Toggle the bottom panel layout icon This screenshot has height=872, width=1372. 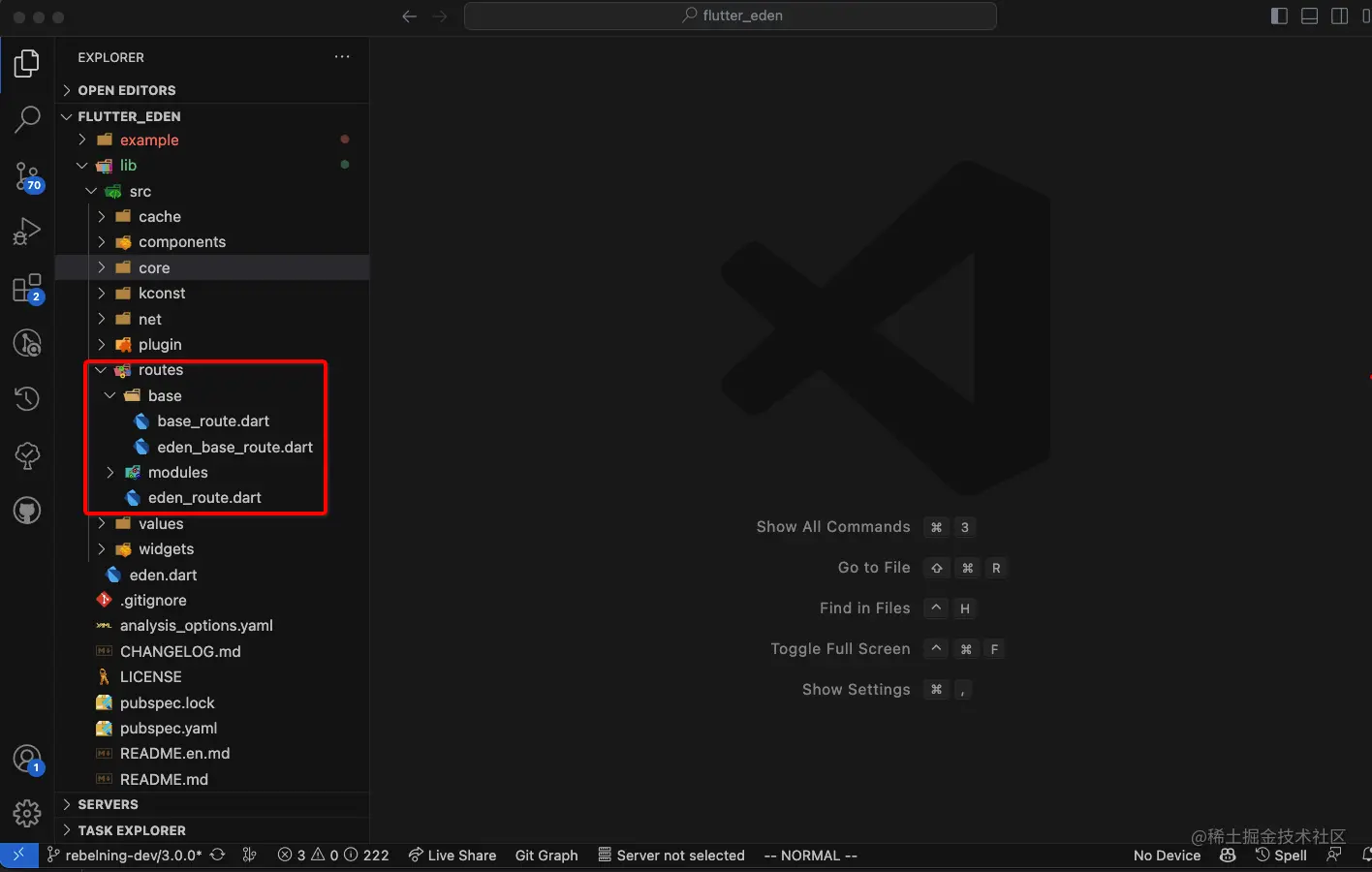click(x=1309, y=16)
